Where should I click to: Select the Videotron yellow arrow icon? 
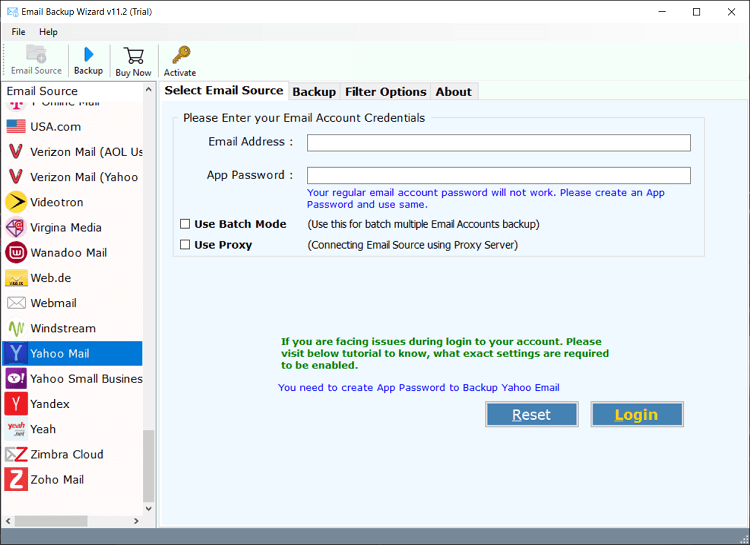[x=16, y=202]
